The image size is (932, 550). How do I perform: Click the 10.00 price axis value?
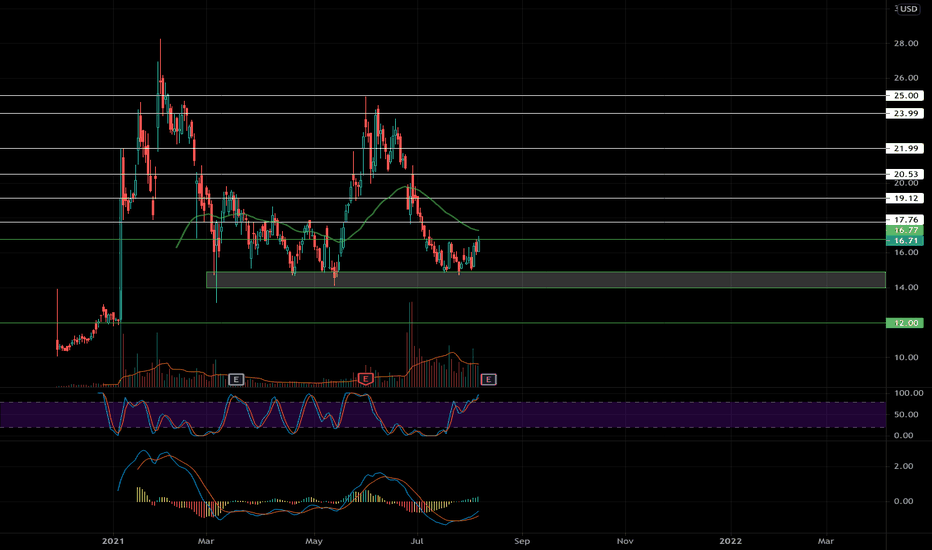pyautogui.click(x=906, y=358)
